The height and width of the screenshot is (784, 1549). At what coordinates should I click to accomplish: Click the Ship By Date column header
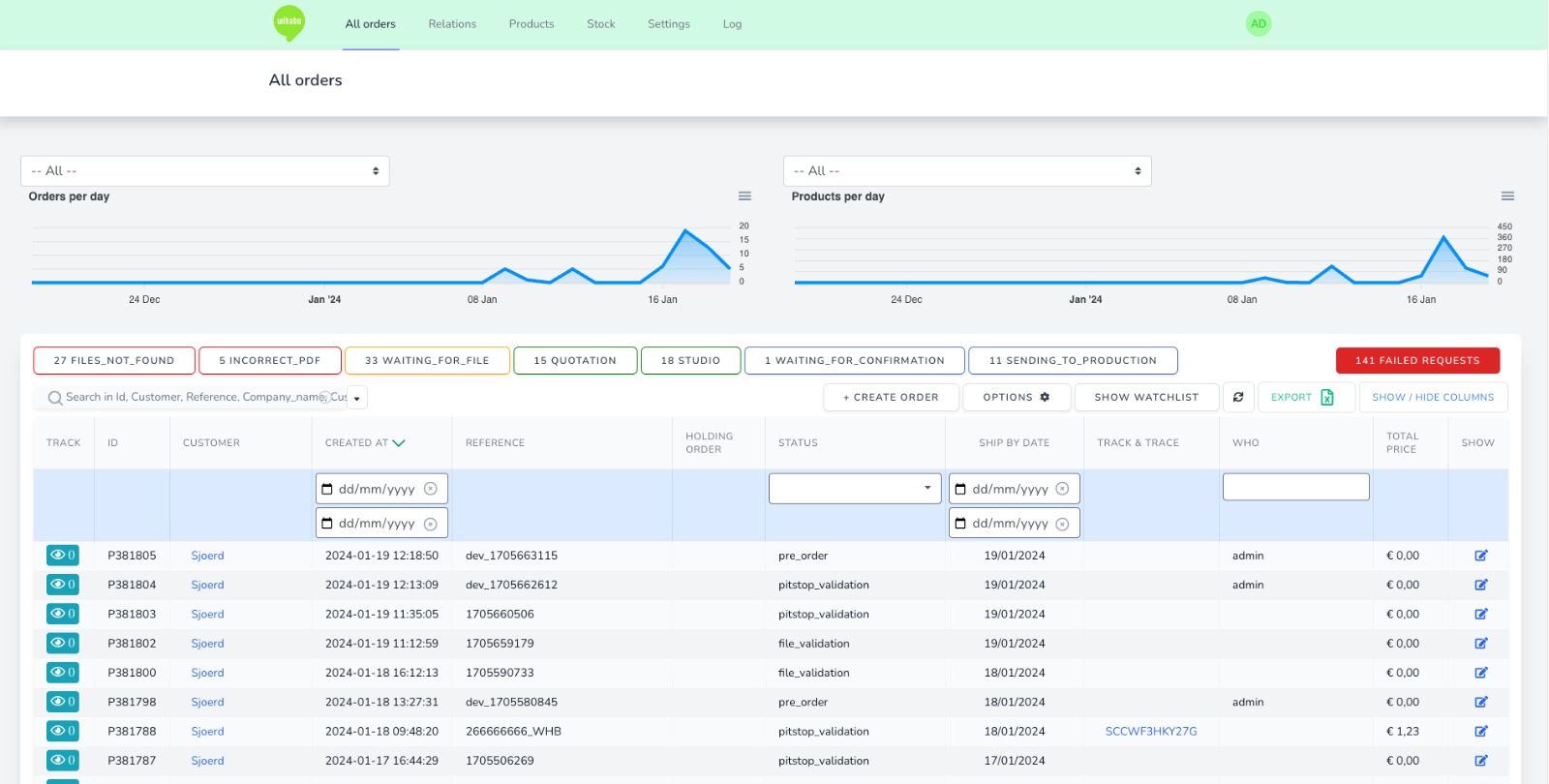1014,443
